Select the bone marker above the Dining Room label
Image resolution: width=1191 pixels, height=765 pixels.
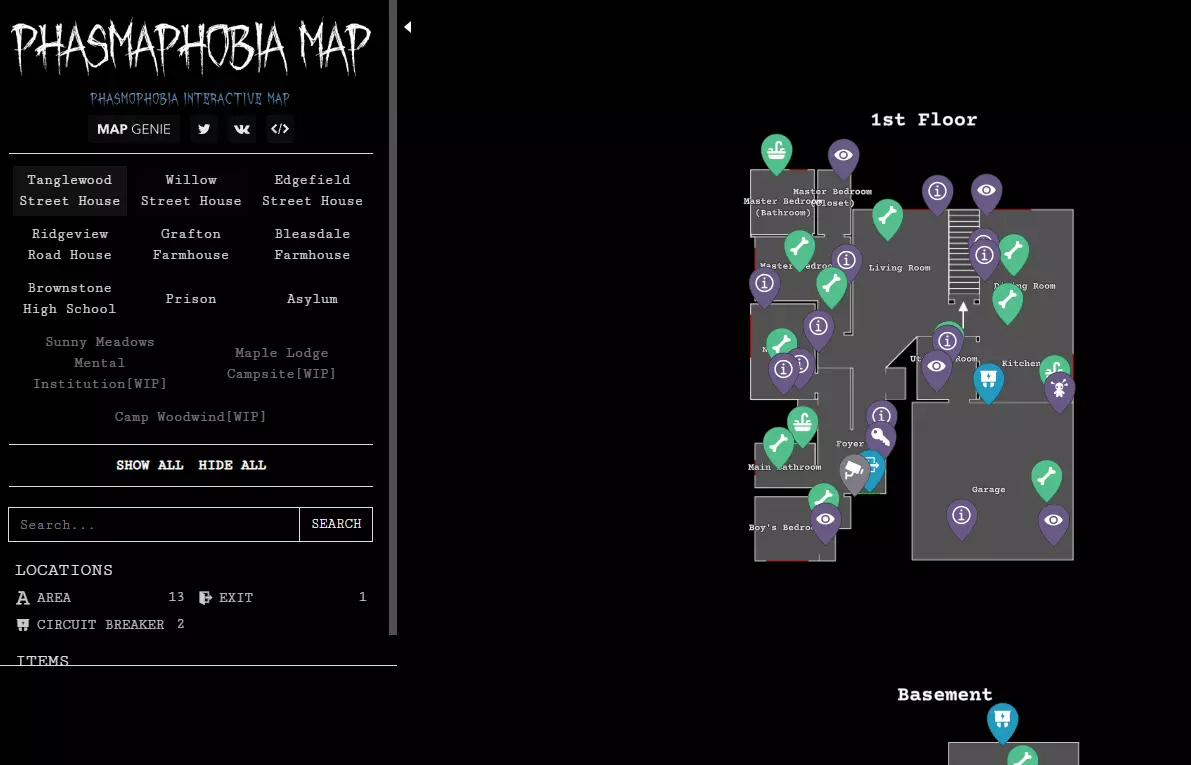(x=1013, y=252)
